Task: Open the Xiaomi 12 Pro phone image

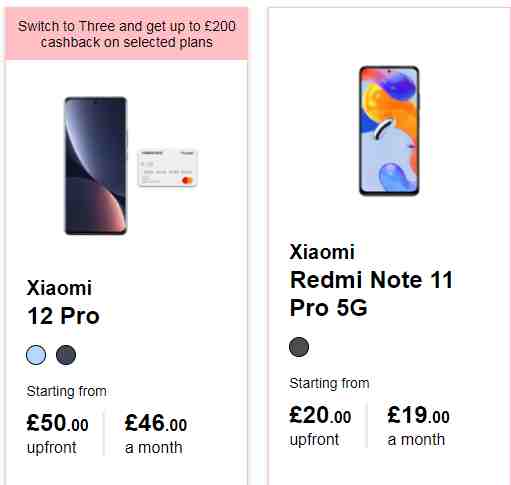Action: 96,166
